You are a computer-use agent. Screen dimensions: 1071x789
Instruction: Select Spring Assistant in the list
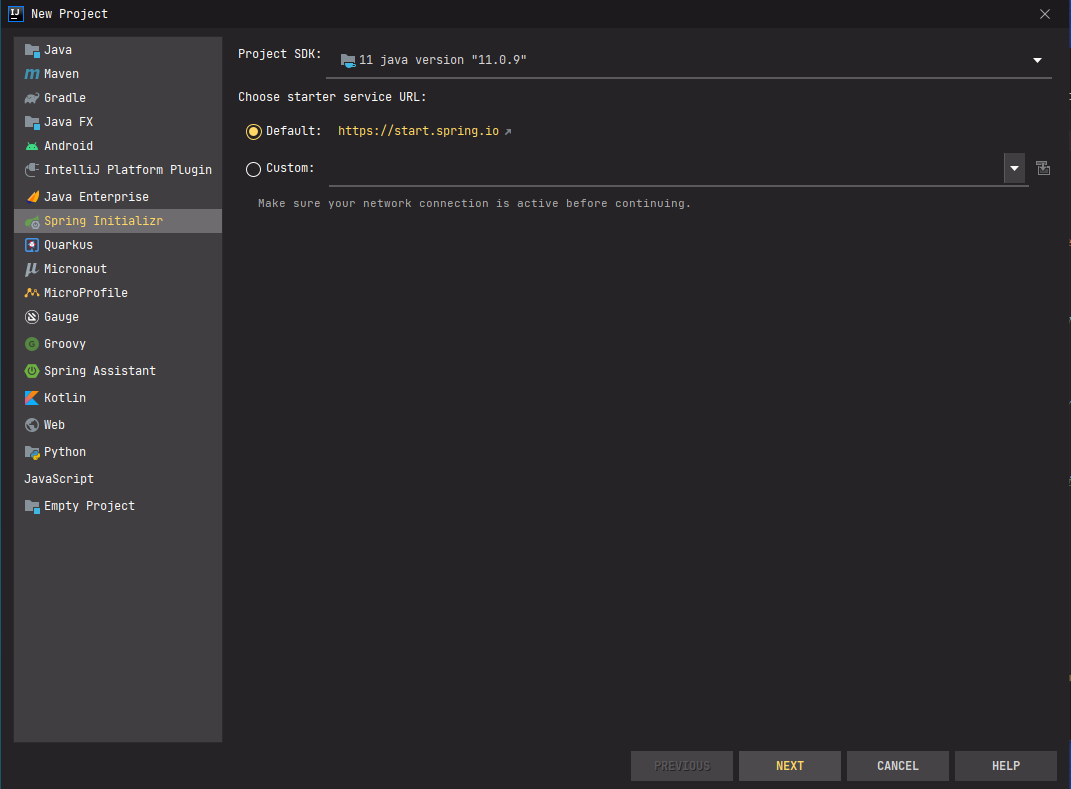coord(118,371)
